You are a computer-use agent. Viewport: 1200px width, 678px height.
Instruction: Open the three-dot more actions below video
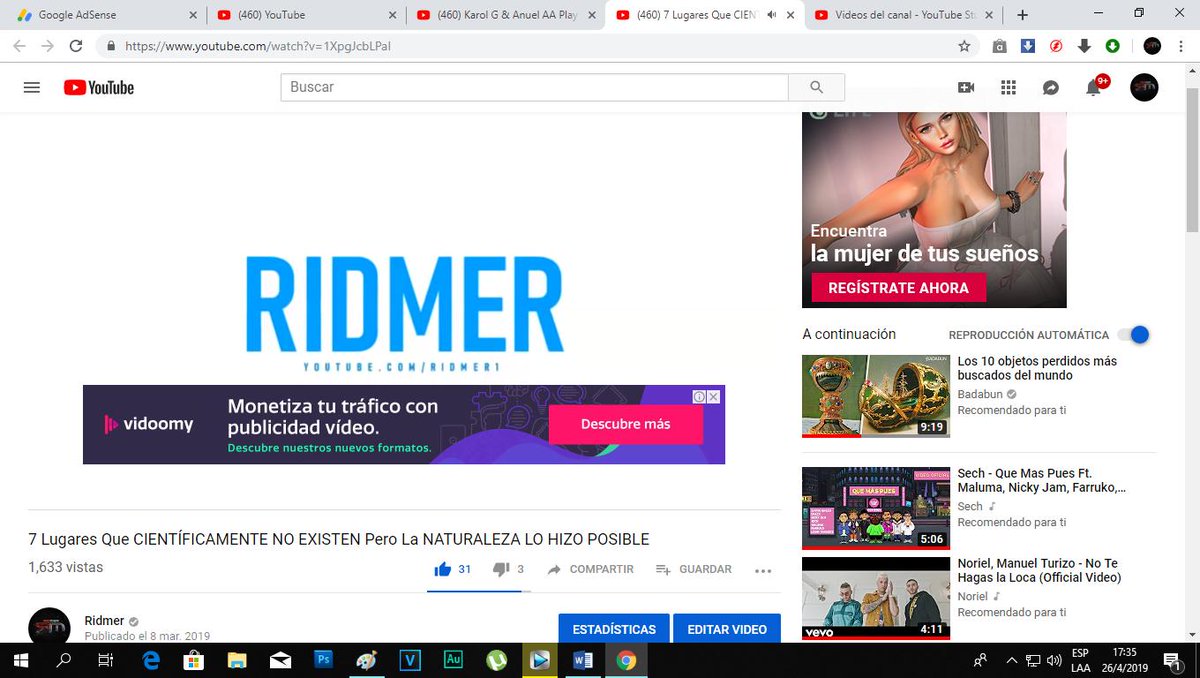(x=763, y=570)
